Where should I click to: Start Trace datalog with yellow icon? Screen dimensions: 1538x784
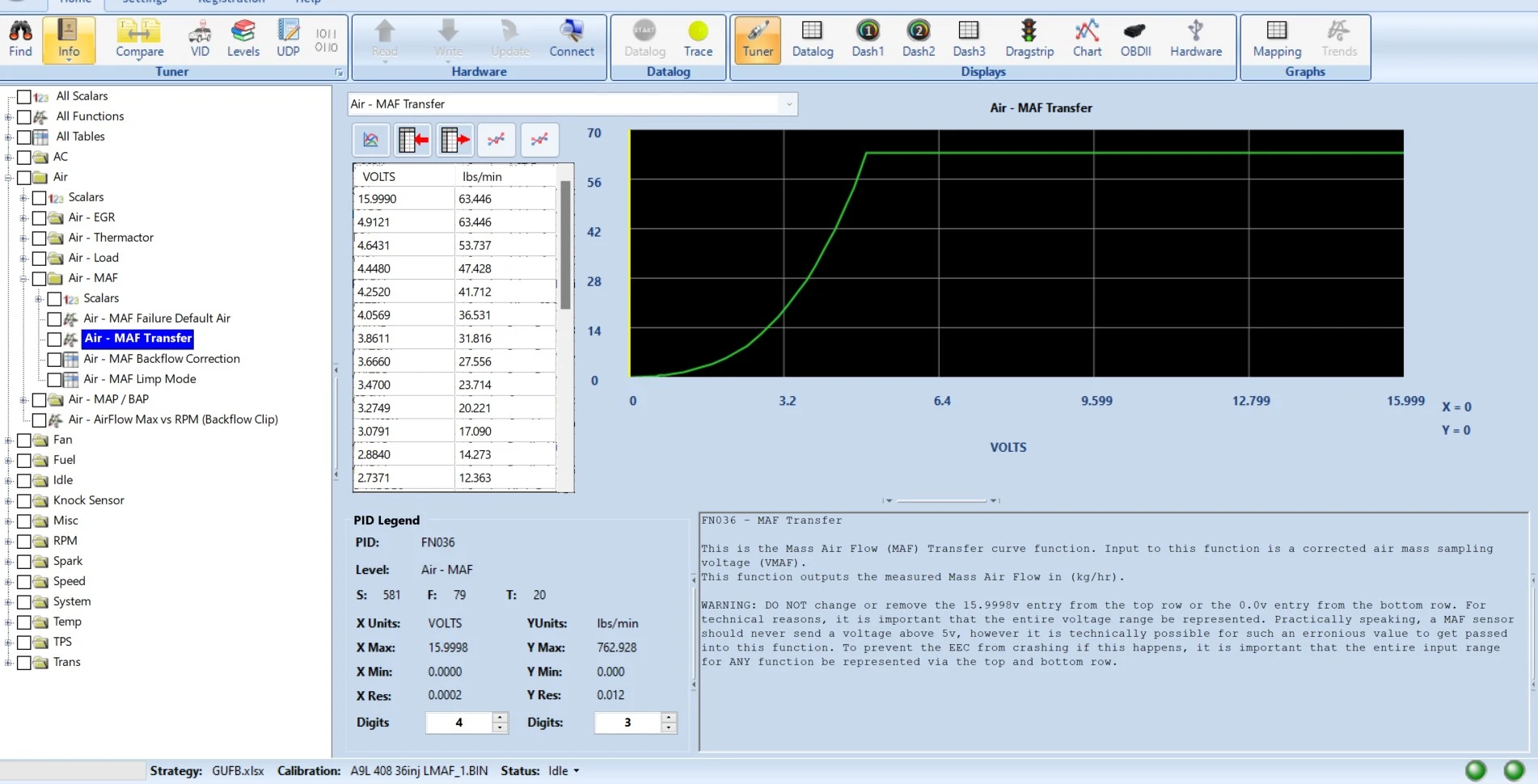(698, 39)
